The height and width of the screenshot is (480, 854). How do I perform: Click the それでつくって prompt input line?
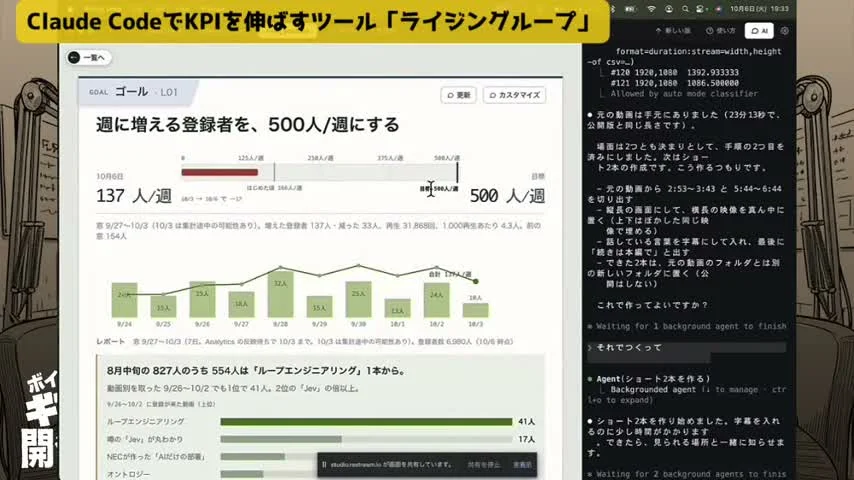(686, 347)
